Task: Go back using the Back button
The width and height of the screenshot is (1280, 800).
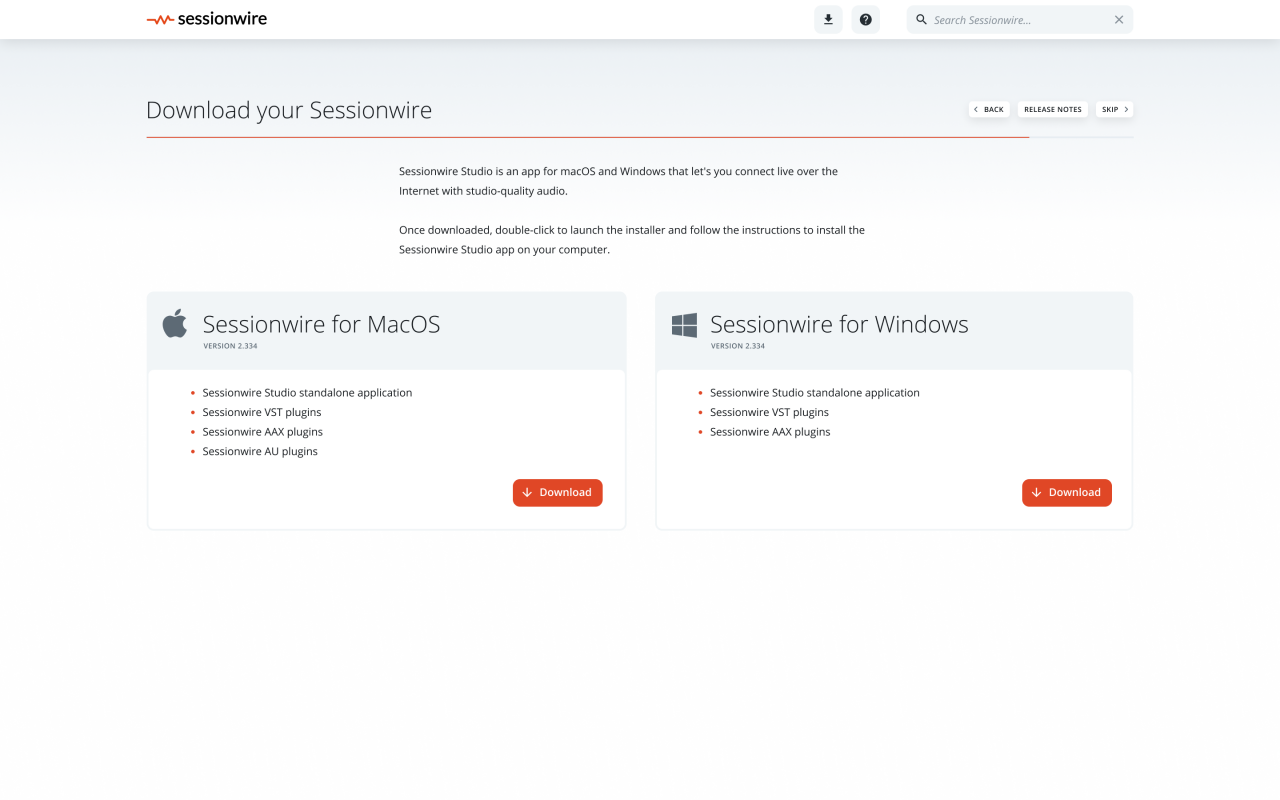Action: [x=989, y=109]
